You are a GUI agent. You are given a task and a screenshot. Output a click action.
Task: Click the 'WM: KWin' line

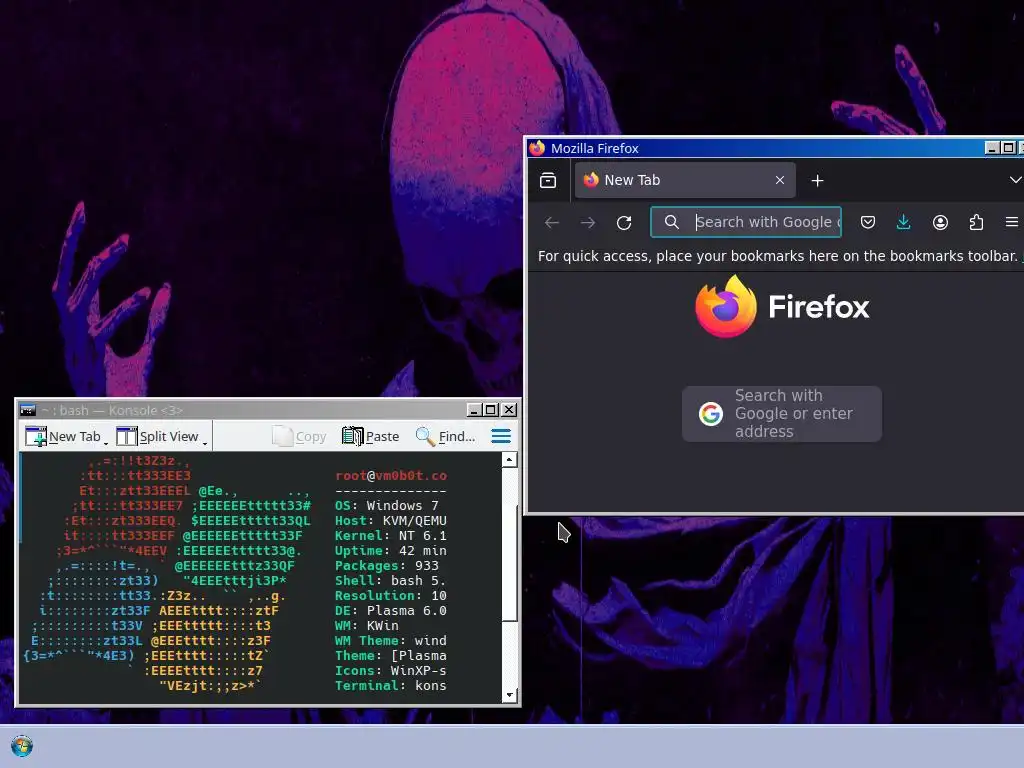click(x=367, y=626)
